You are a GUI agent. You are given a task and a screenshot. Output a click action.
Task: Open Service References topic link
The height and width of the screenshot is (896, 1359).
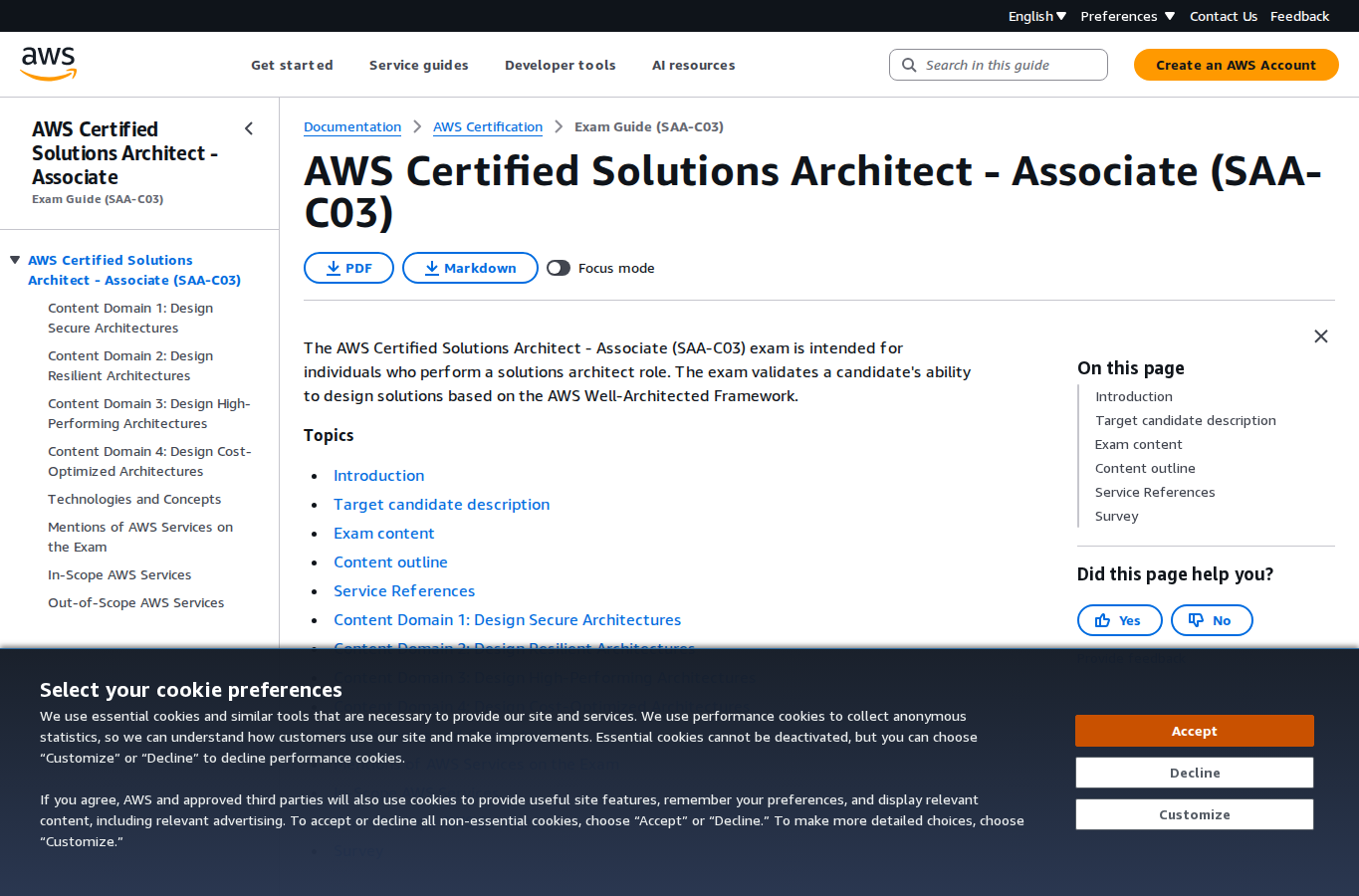tap(404, 591)
